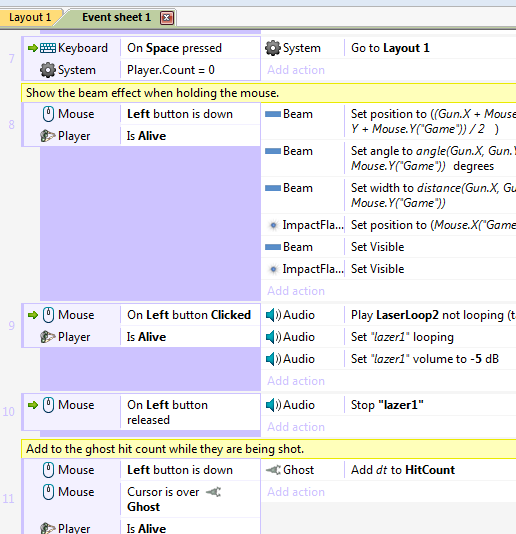Screen dimensions: 516x534
Task: Select 'Cursor is over Ghost' condition
Action: click(174, 499)
